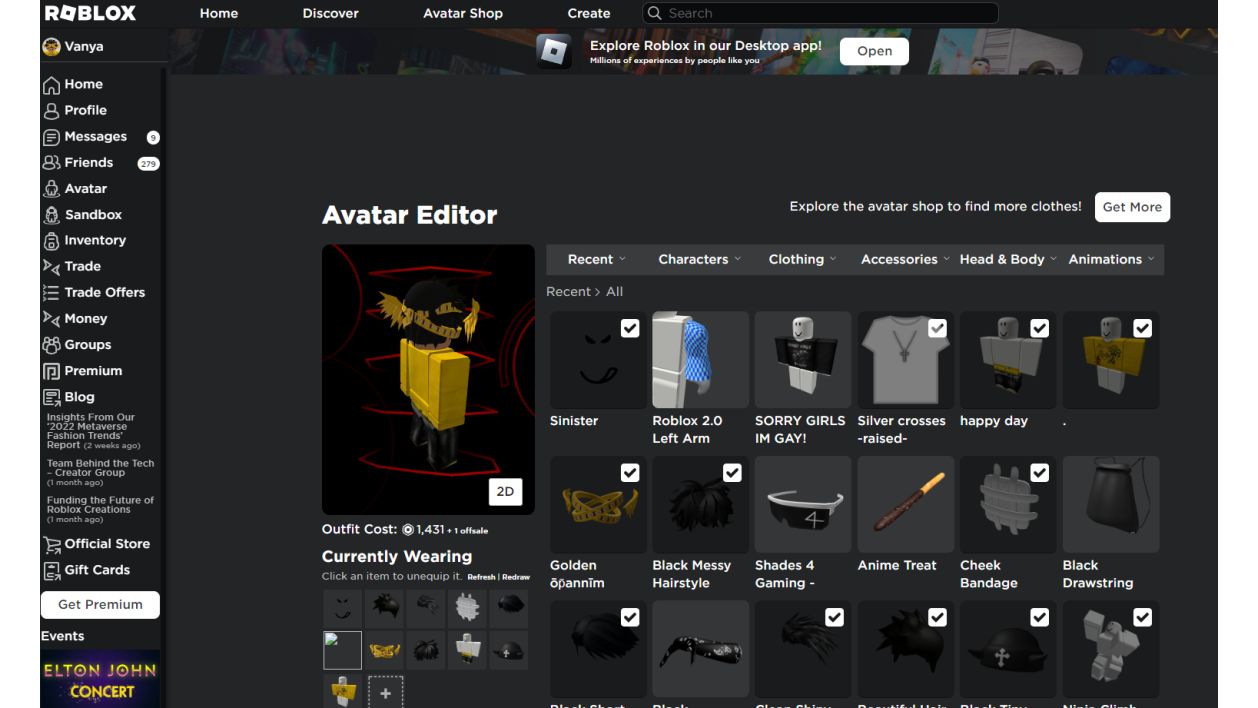Unequip the cheek bandage in Currently Wearing
The width and height of the screenshot is (1258, 708).
point(467,608)
